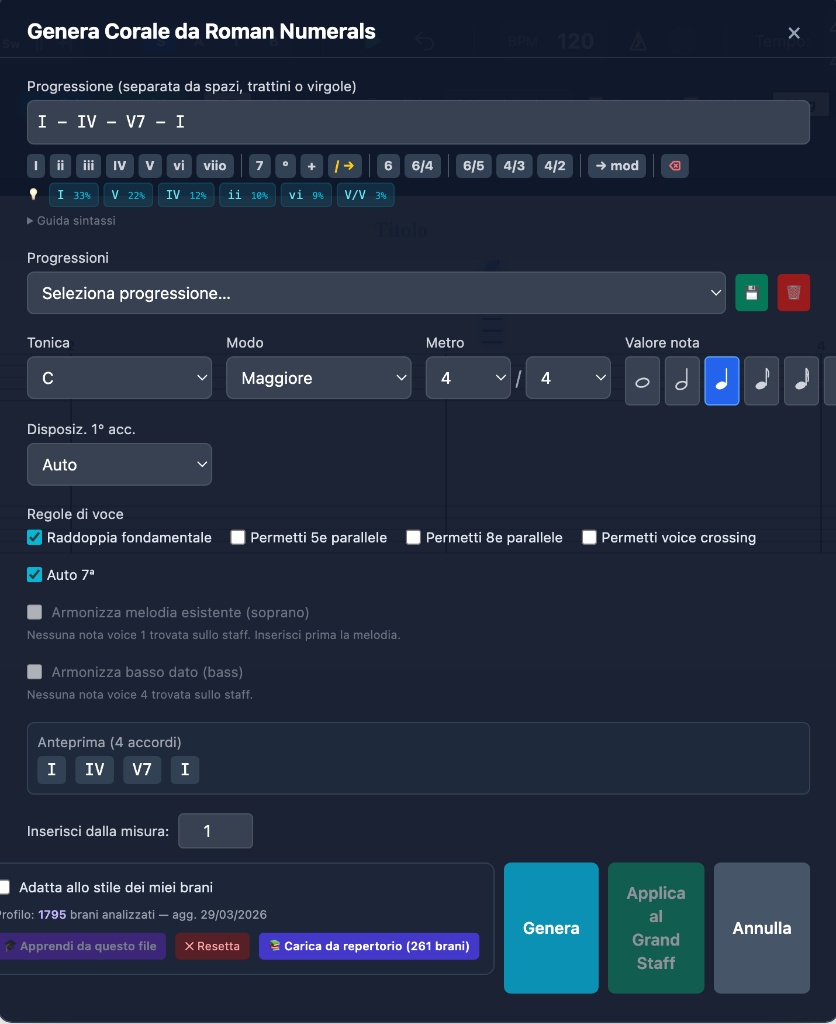Viewport: 836px width, 1024px height.
Task: Uncheck the Auto 7ª option
Action: point(35,575)
